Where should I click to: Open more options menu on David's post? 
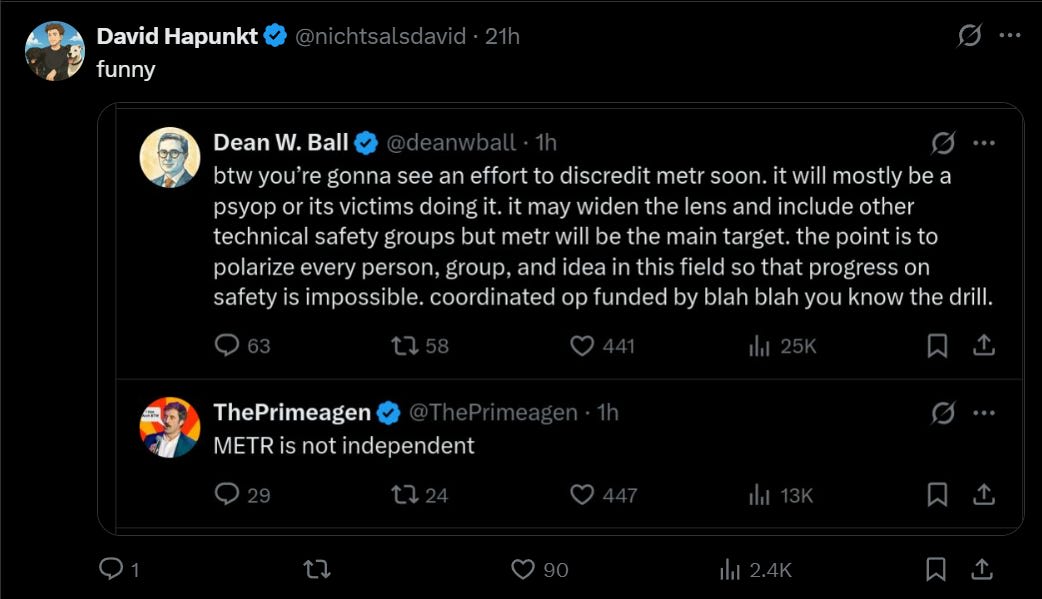coord(1009,35)
